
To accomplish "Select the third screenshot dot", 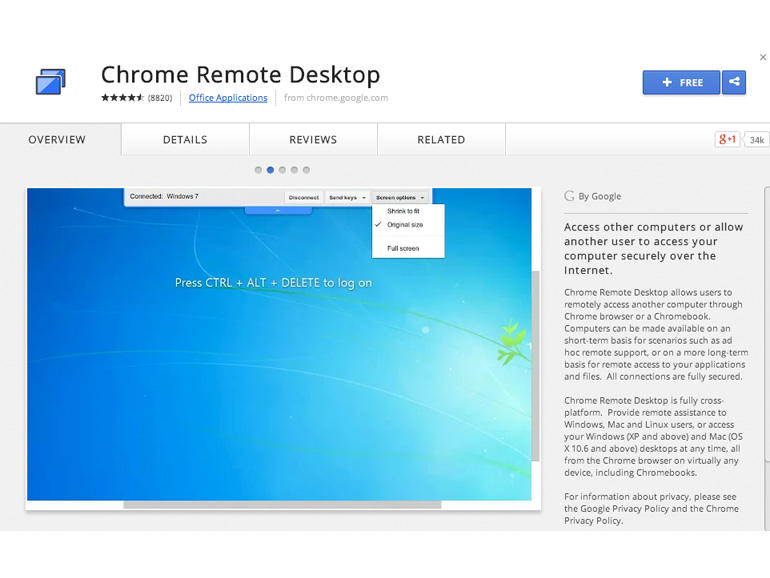I will (282, 170).
